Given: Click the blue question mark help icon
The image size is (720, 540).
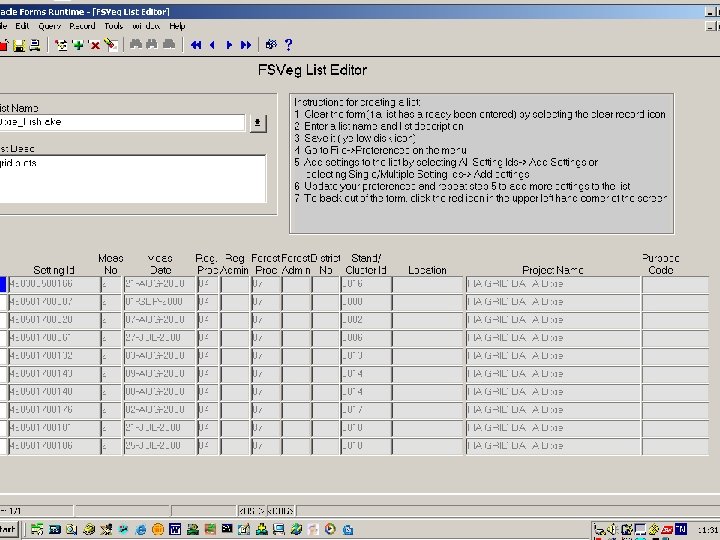Looking at the screenshot, I should pyautogui.click(x=288, y=45).
